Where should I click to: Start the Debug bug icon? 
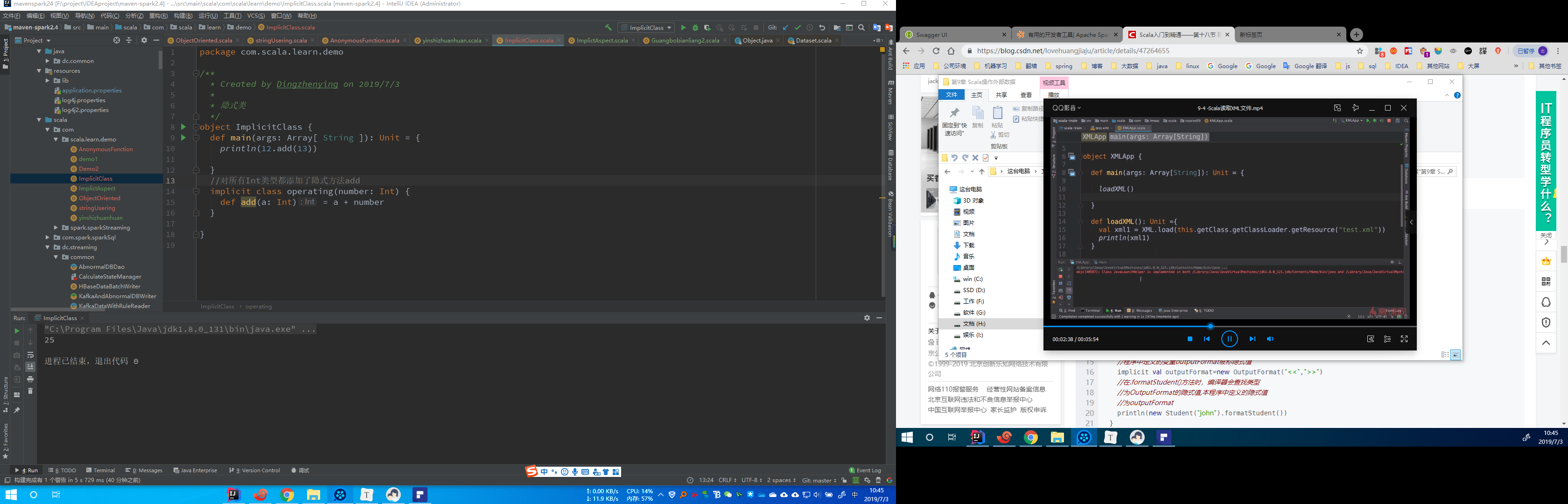pos(695,28)
